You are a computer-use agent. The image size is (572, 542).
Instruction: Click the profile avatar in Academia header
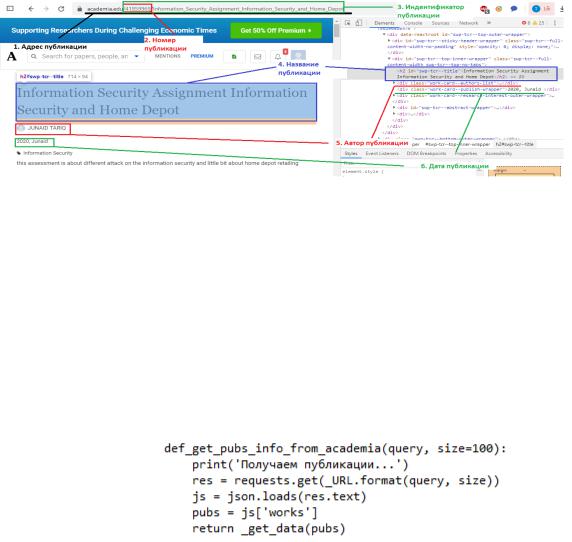[298, 55]
